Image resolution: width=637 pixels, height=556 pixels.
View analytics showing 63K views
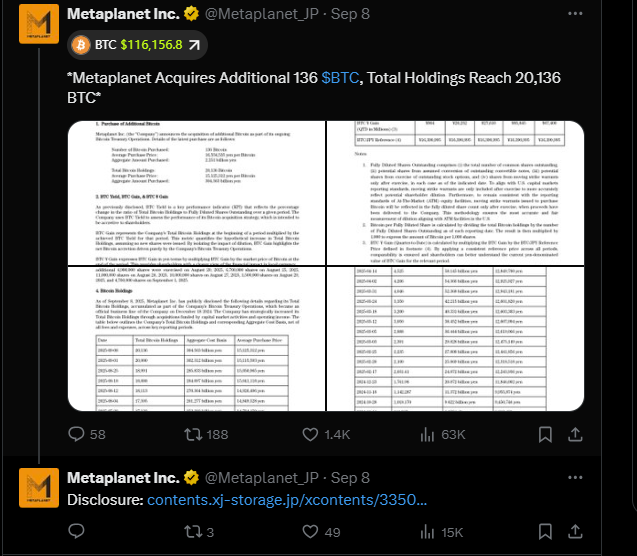point(428,434)
